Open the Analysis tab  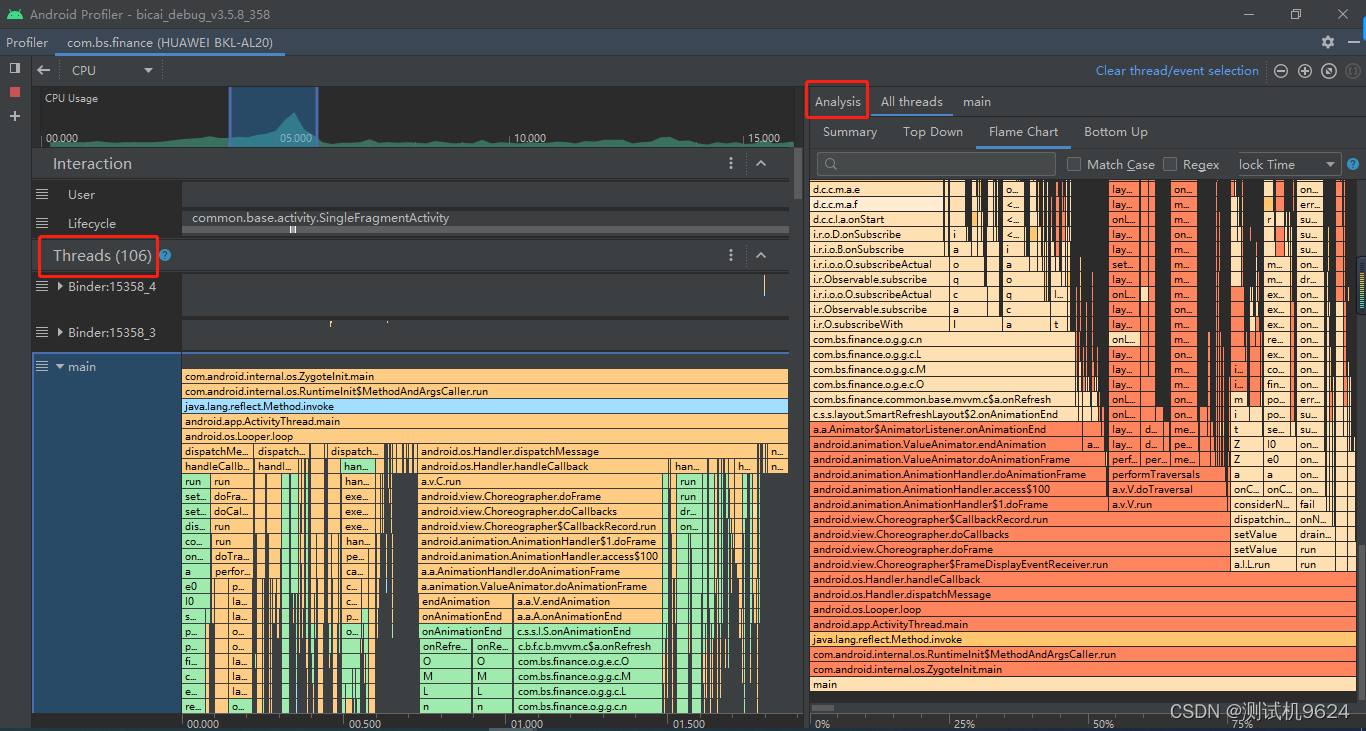pos(837,101)
